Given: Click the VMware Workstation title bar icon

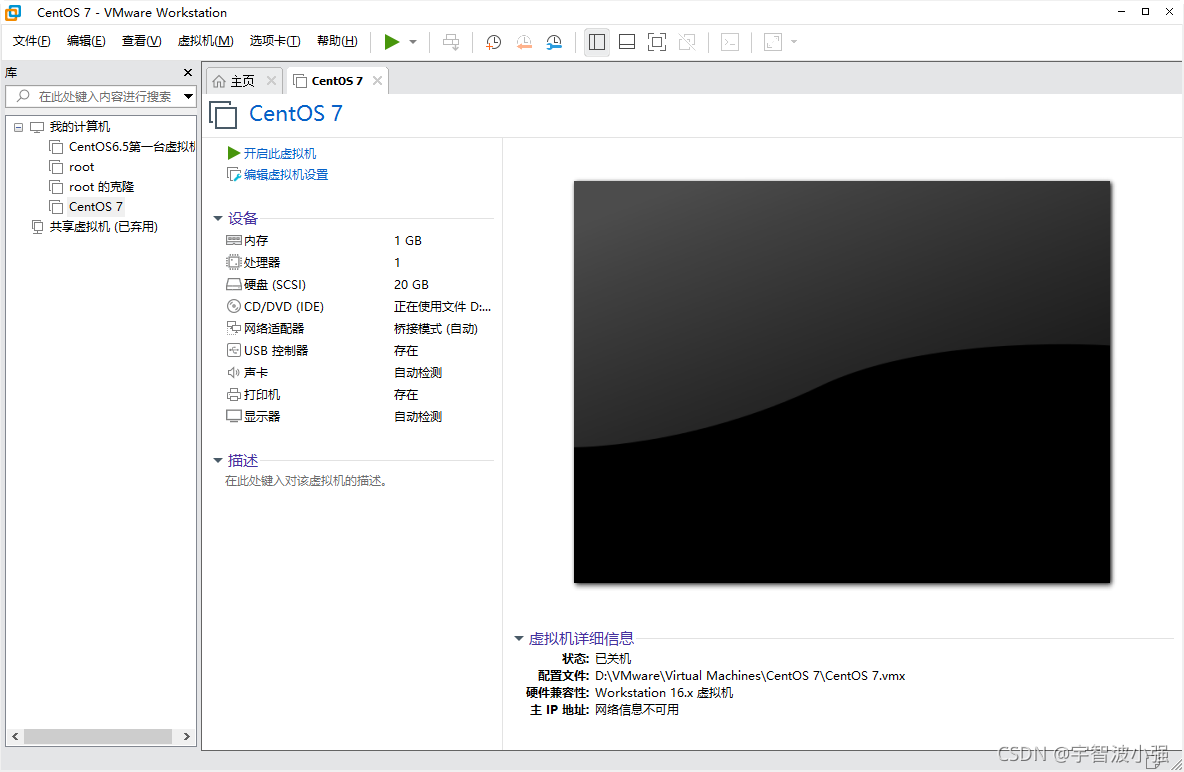Looking at the screenshot, I should pyautogui.click(x=13, y=12).
